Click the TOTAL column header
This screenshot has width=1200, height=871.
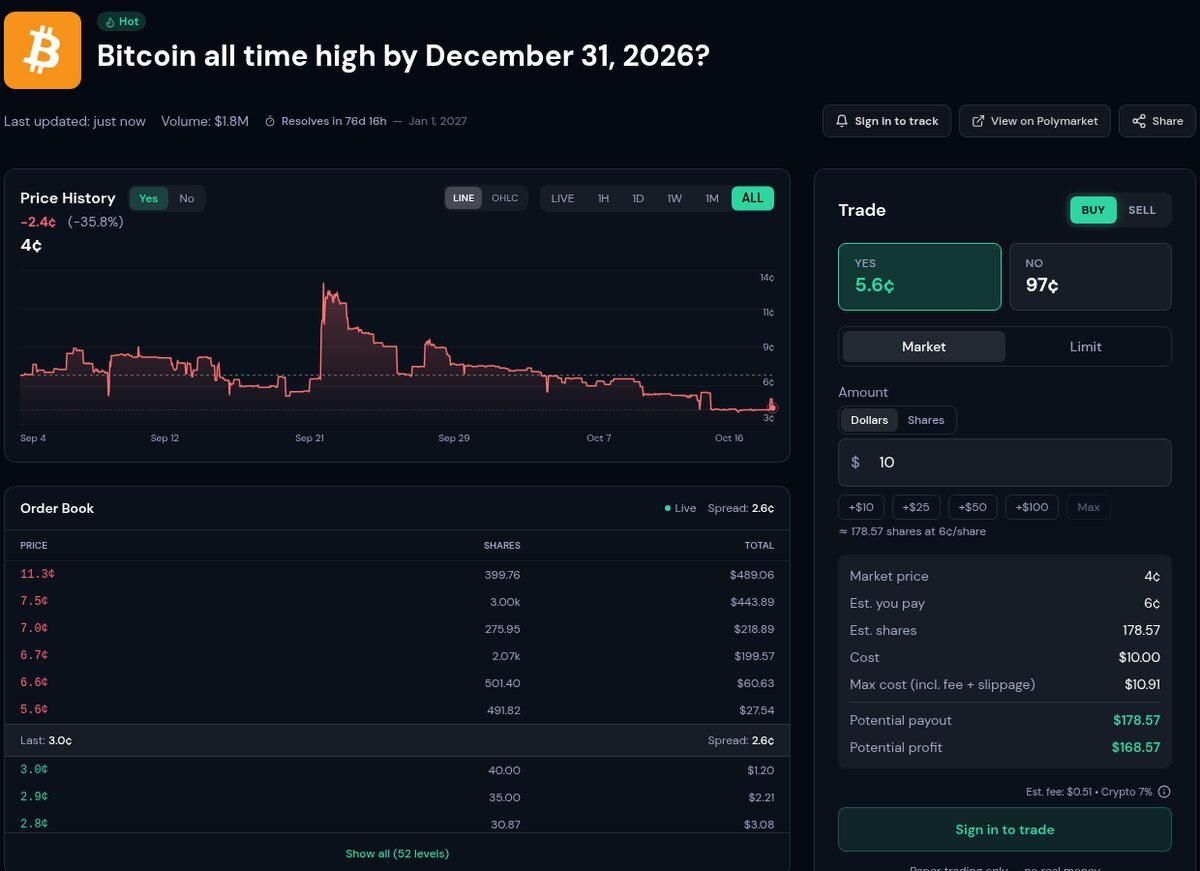(x=759, y=546)
